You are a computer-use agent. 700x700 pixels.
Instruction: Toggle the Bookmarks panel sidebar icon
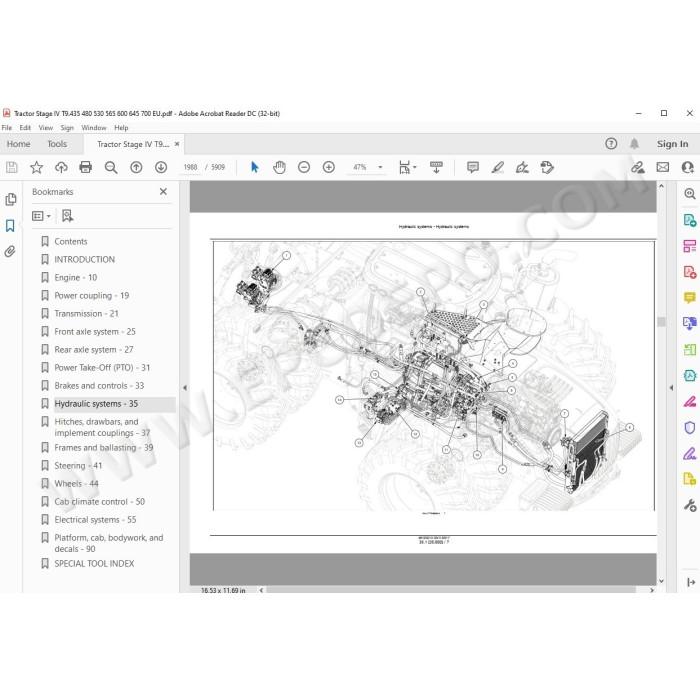[10, 225]
